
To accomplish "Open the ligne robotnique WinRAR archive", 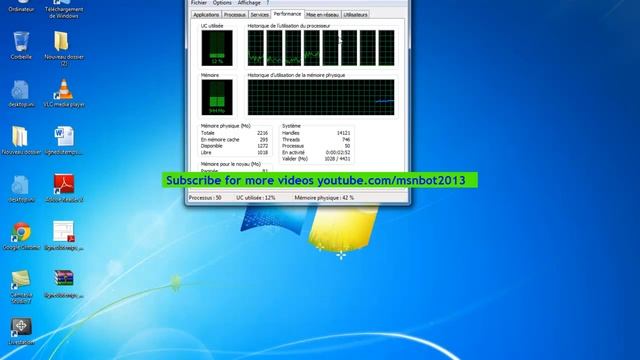I will (64, 284).
